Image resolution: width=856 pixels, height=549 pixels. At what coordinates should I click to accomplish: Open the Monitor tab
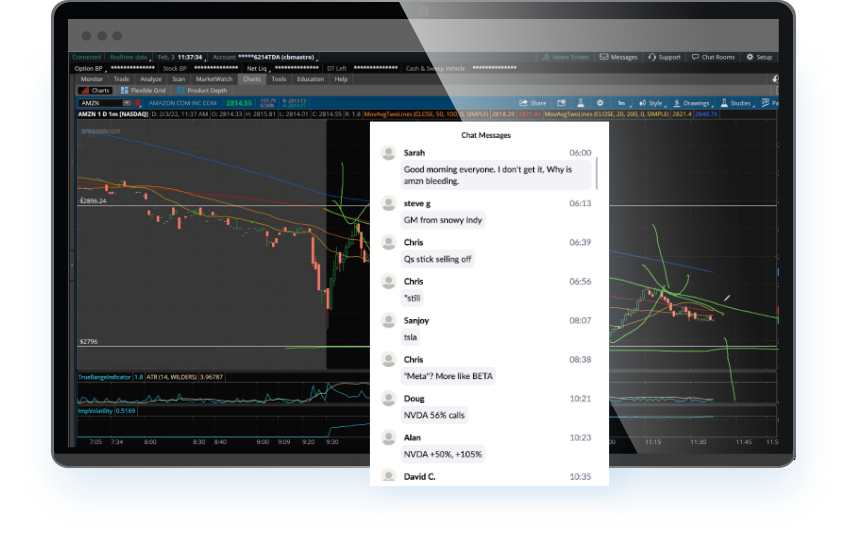coord(91,79)
